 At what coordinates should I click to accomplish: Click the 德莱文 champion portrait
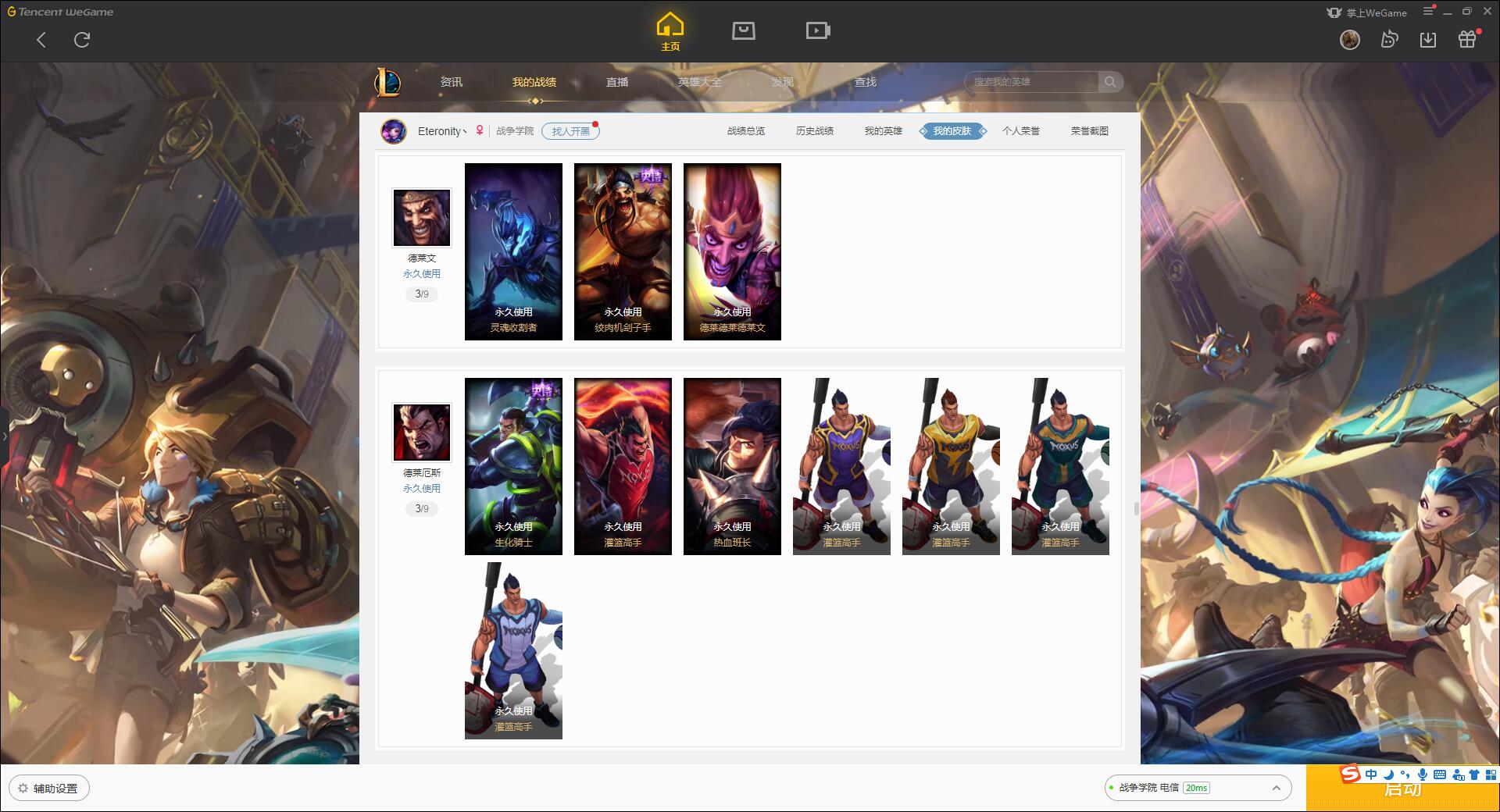click(x=422, y=217)
